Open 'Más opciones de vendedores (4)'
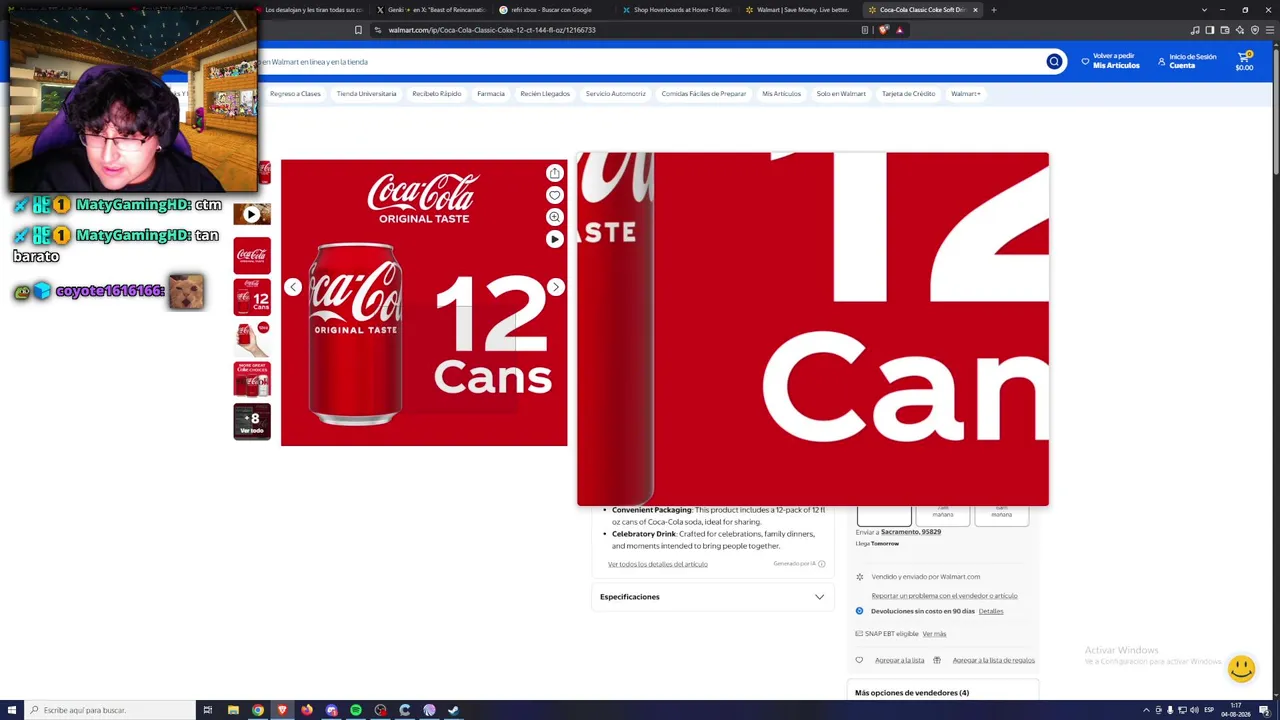Image resolution: width=1280 pixels, height=720 pixels. (x=912, y=693)
